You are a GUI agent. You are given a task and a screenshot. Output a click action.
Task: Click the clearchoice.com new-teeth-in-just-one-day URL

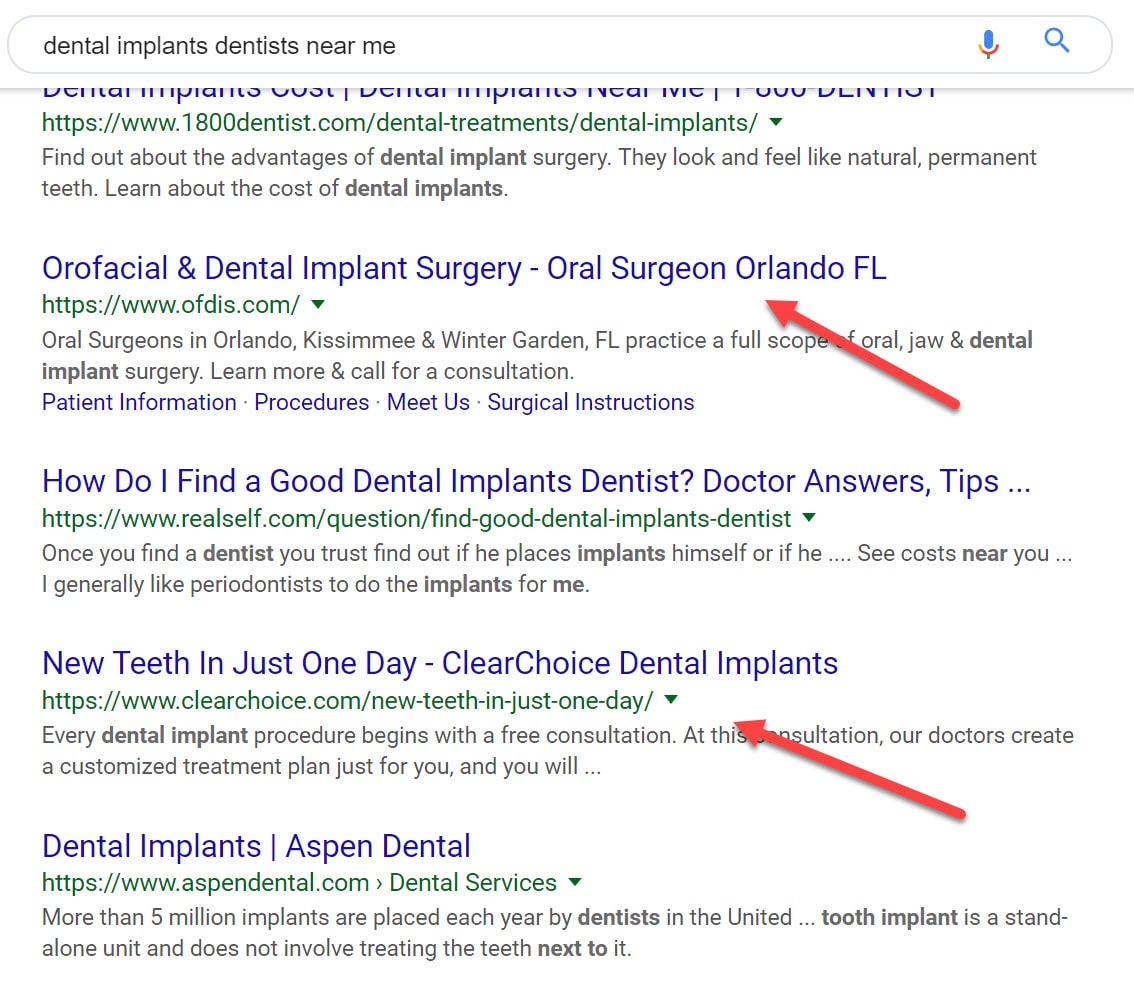pyautogui.click(x=348, y=700)
